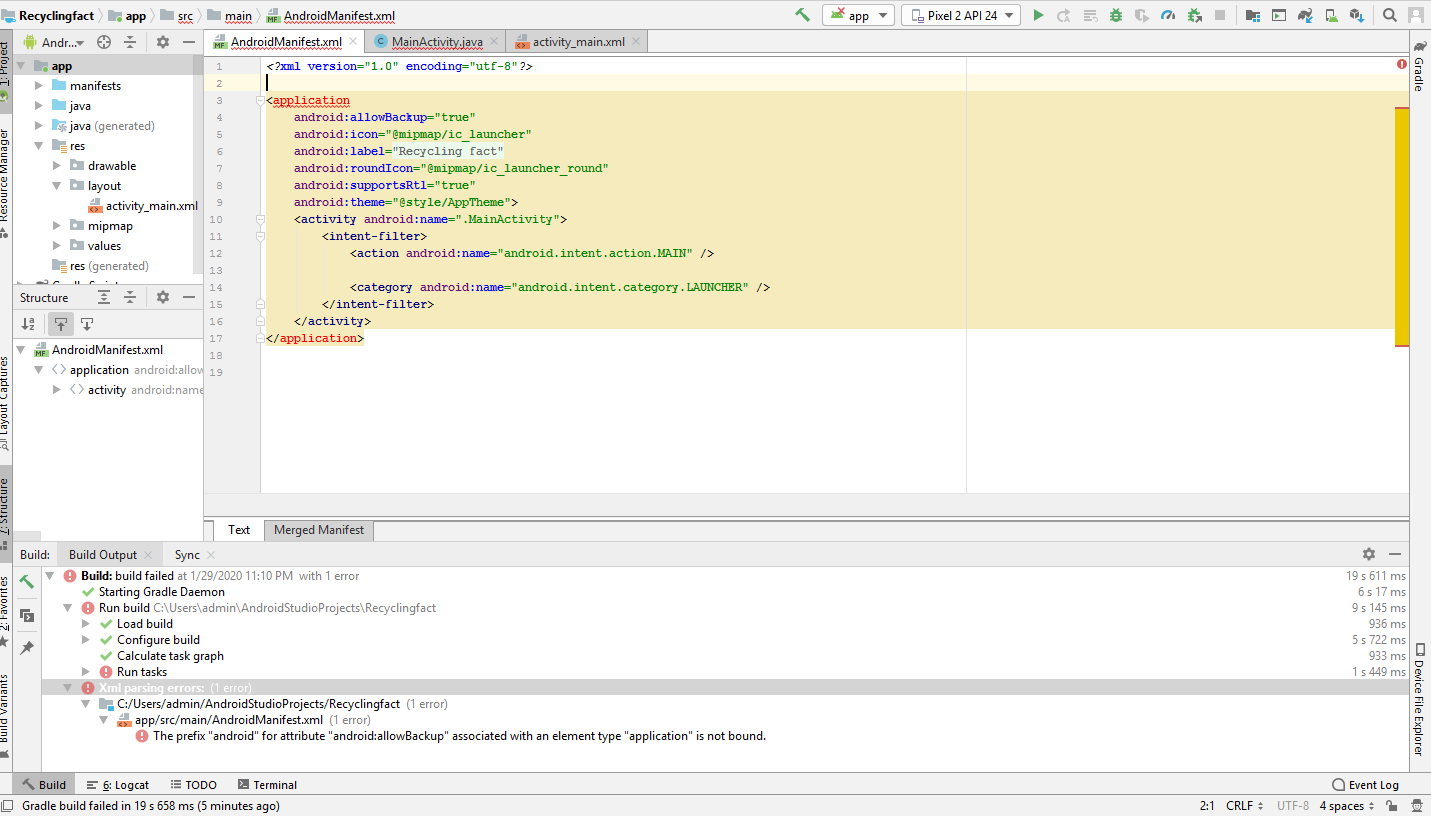This screenshot has height=816, width=1431.
Task: Toggle Autoscroll from Source in Structure panel
Action: [87, 324]
